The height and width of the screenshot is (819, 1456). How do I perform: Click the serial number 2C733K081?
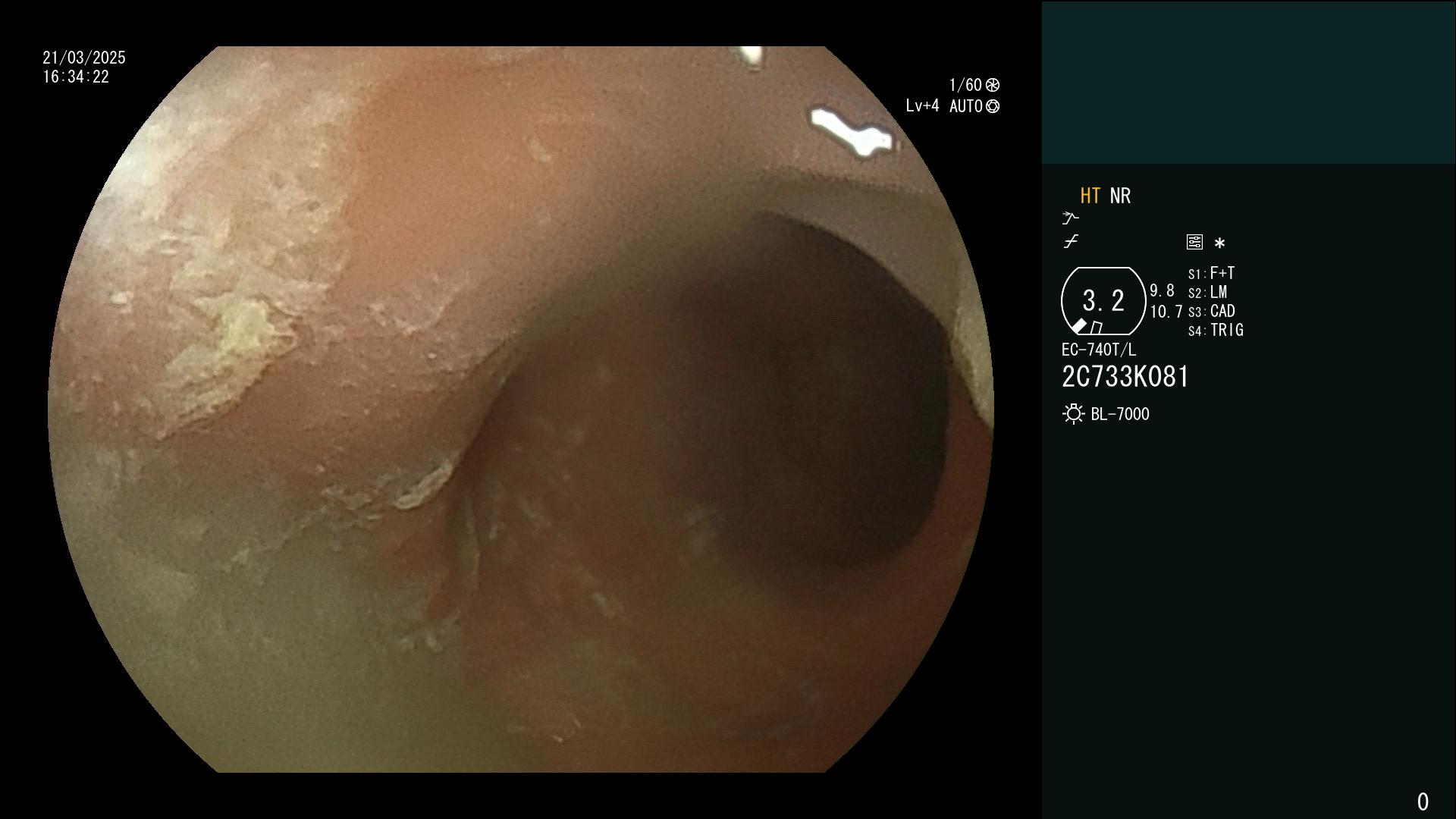(1125, 377)
